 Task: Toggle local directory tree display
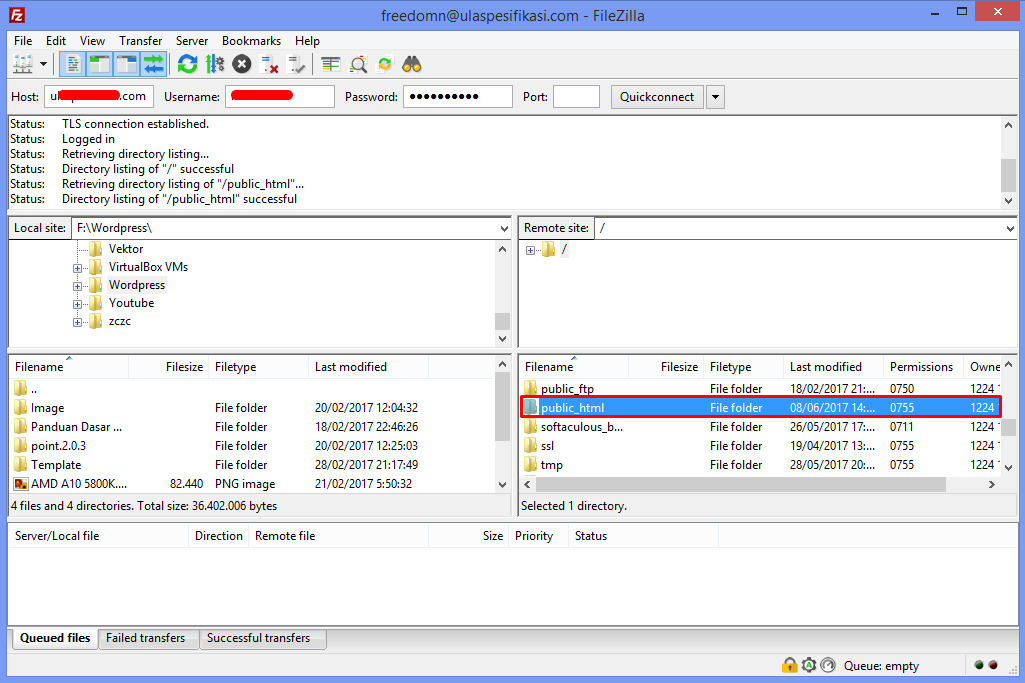pos(99,64)
